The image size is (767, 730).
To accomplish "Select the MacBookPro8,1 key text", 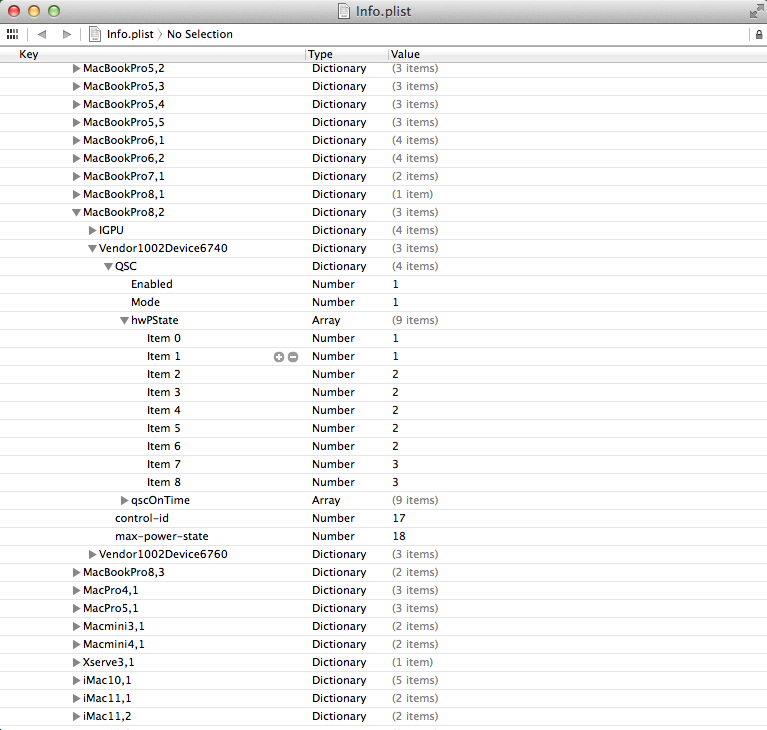I will click(x=124, y=194).
